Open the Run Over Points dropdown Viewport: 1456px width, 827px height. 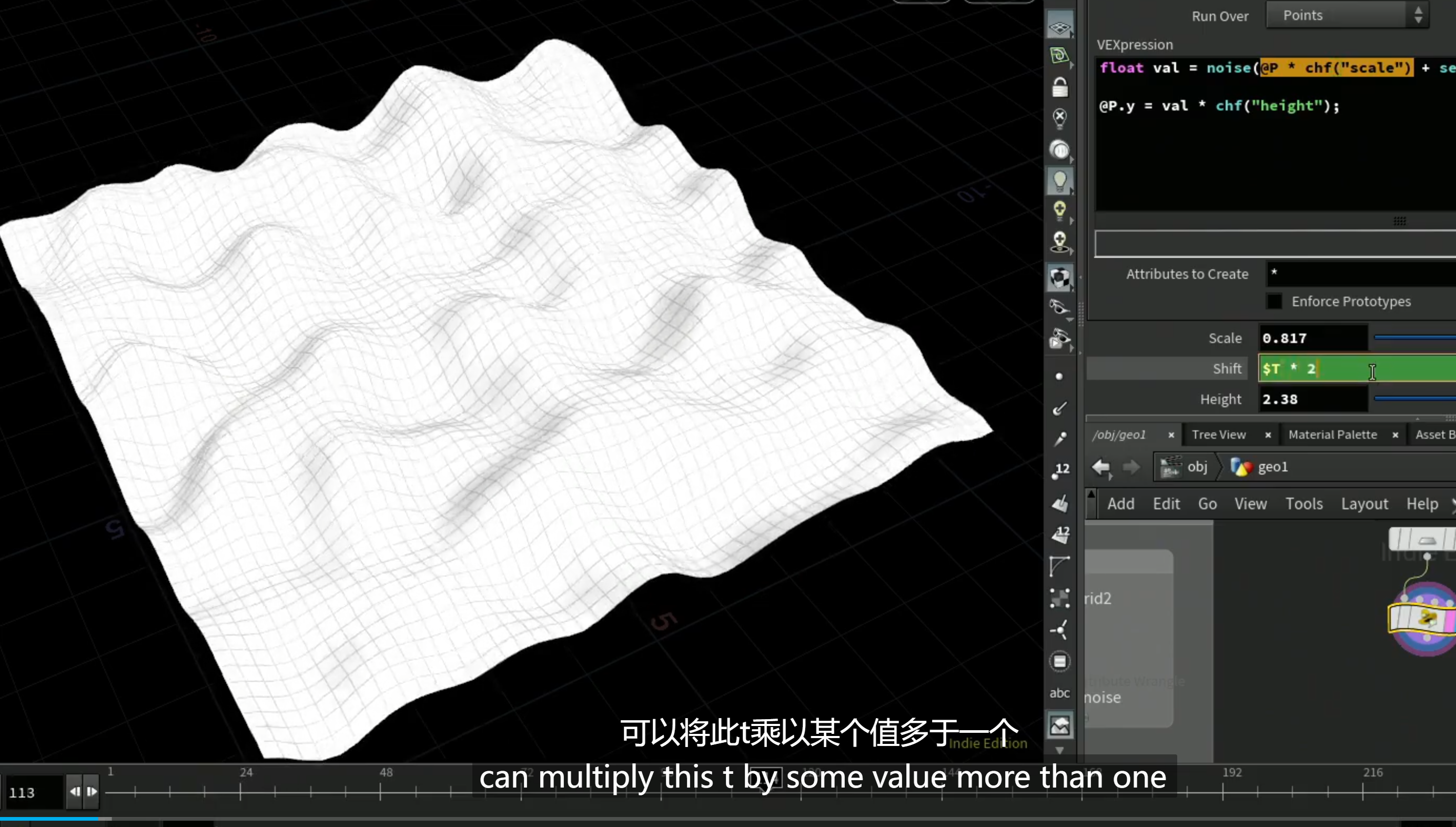tap(1347, 15)
